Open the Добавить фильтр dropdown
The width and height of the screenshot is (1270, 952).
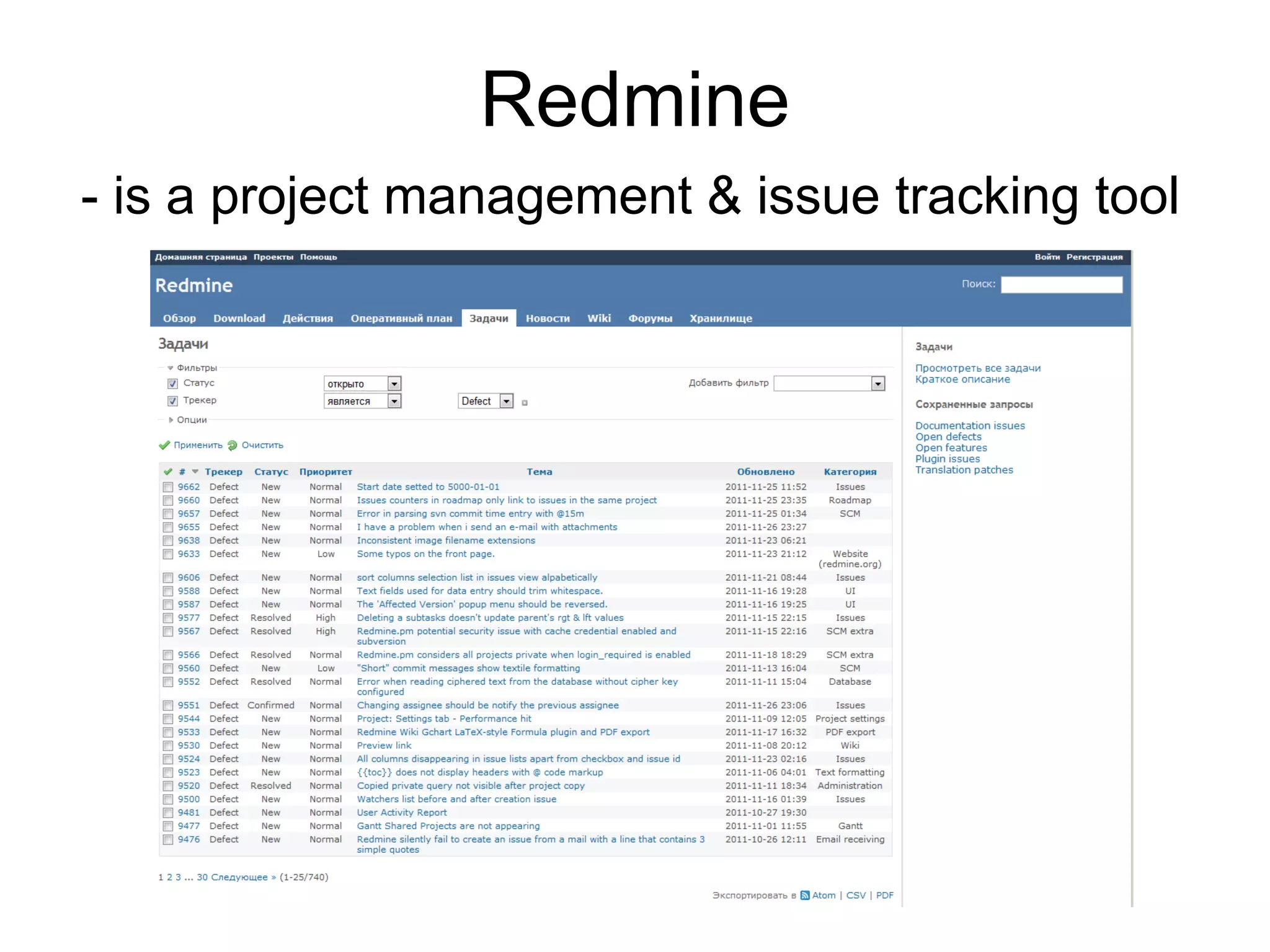pos(829,384)
